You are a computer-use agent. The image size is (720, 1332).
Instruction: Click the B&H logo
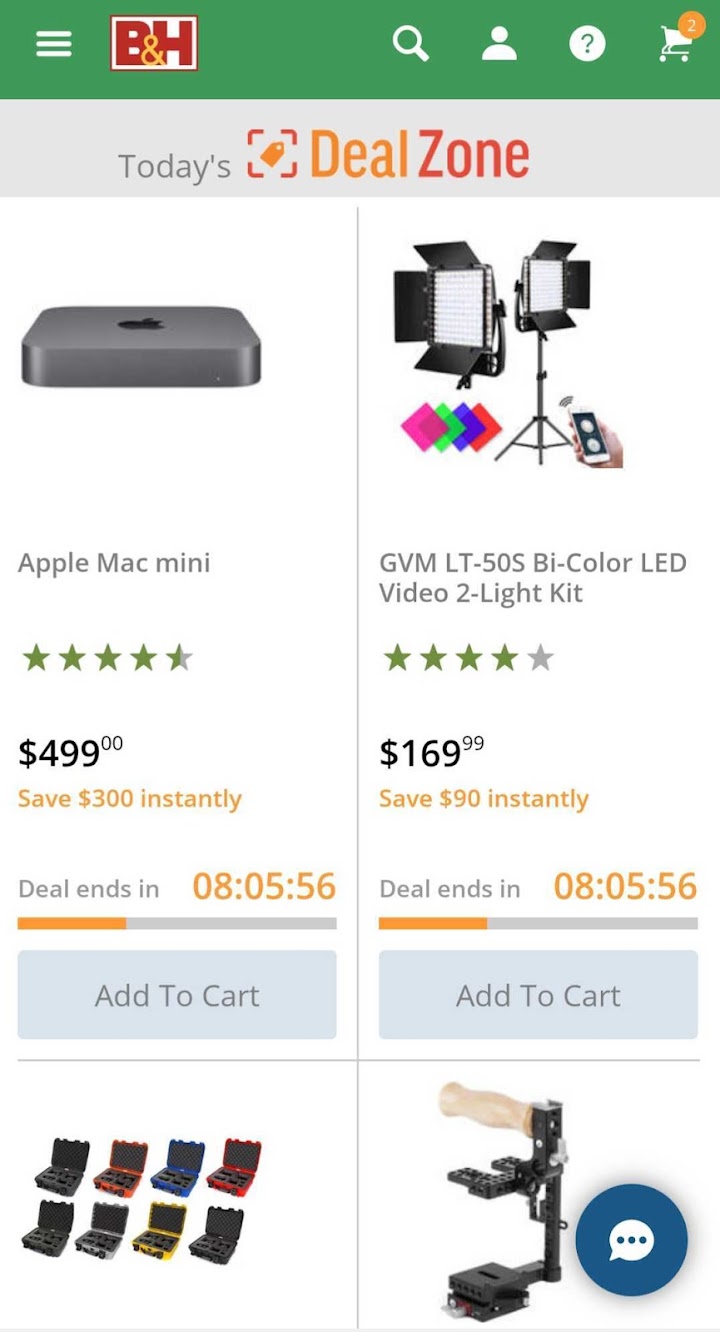pos(154,44)
